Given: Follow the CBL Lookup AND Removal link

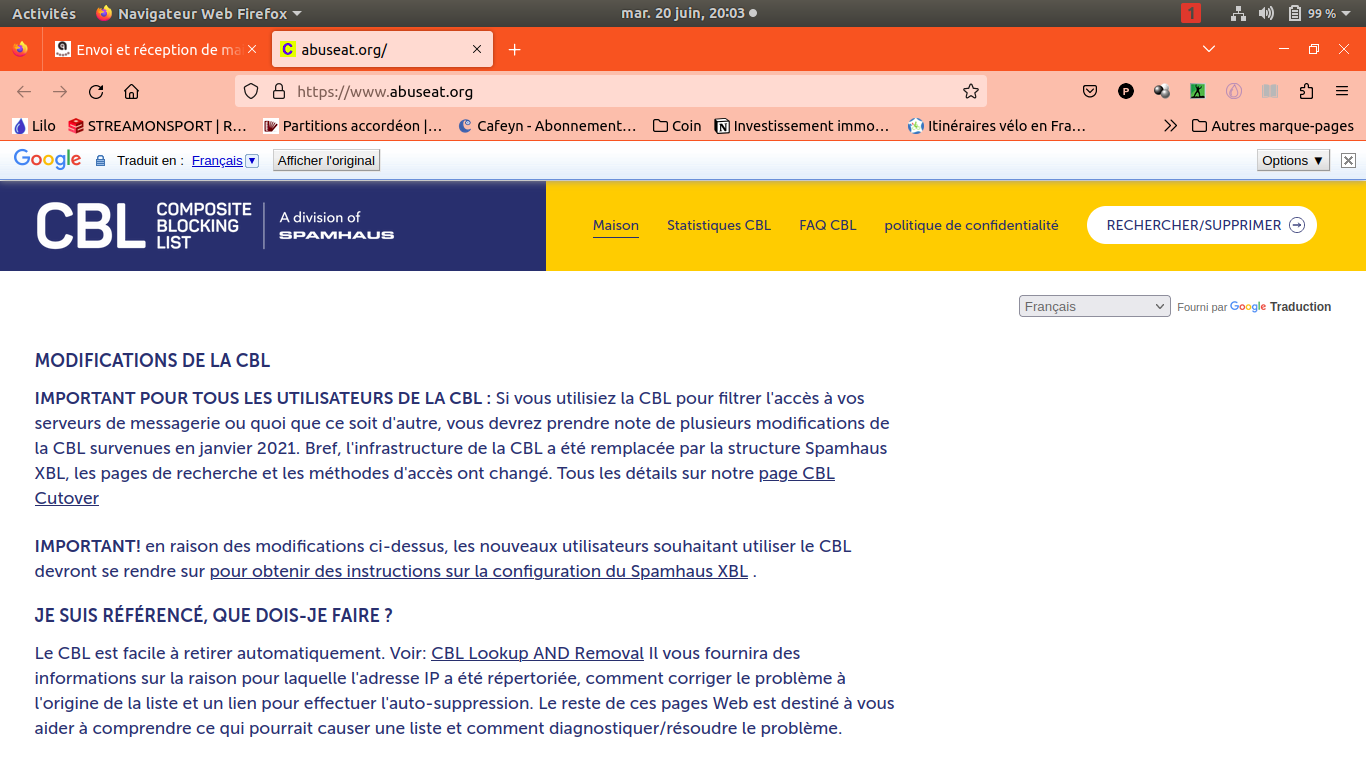Looking at the screenshot, I should click(537, 654).
